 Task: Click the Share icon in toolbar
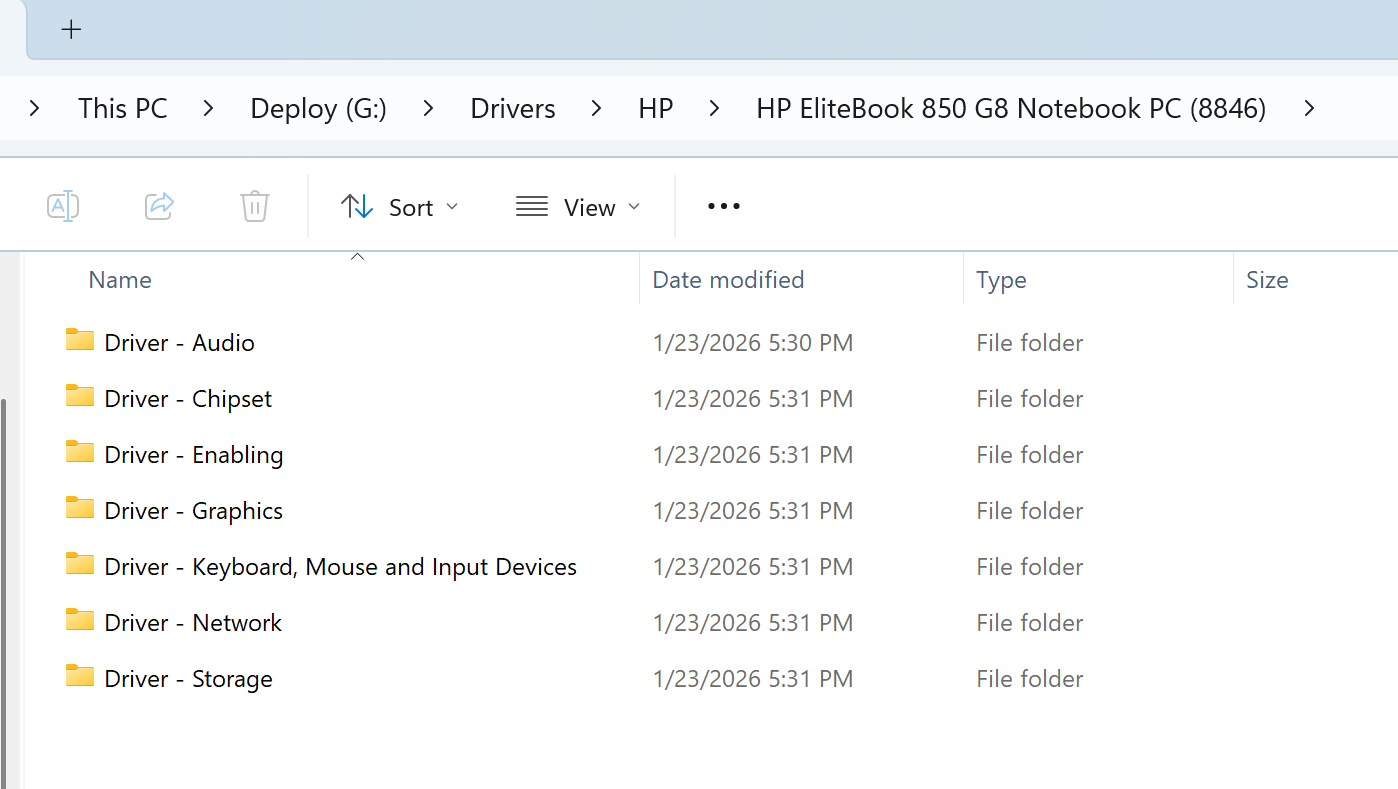coord(159,207)
